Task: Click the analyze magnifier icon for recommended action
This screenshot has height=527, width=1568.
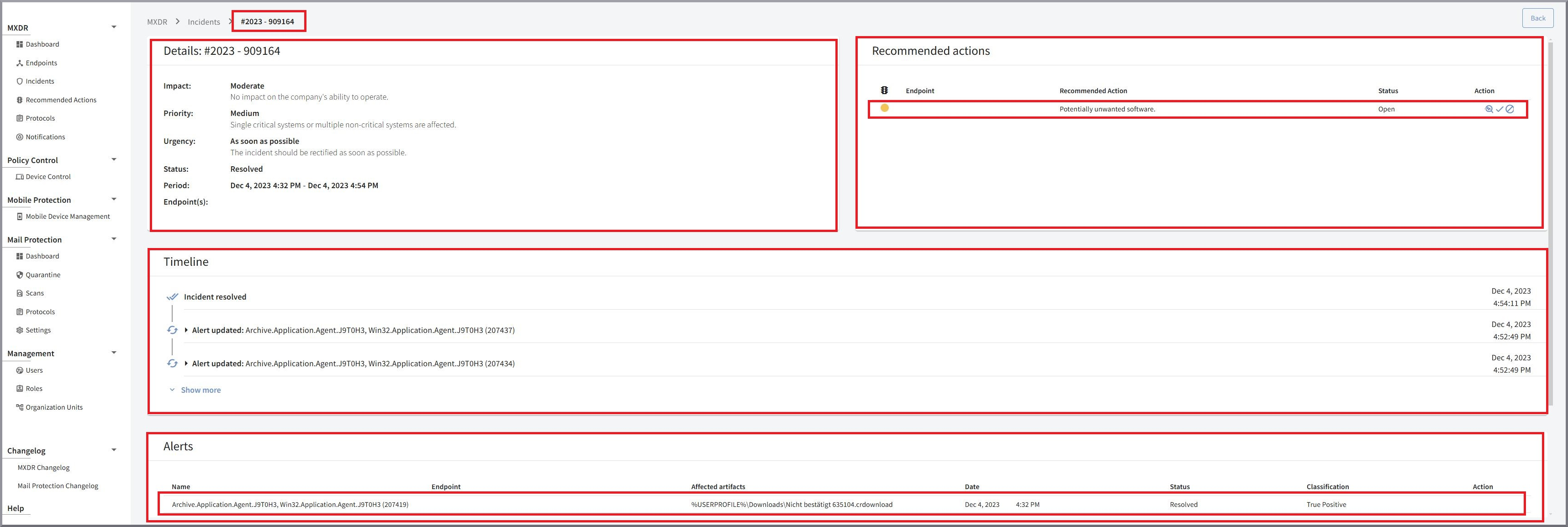Action: (1489, 110)
